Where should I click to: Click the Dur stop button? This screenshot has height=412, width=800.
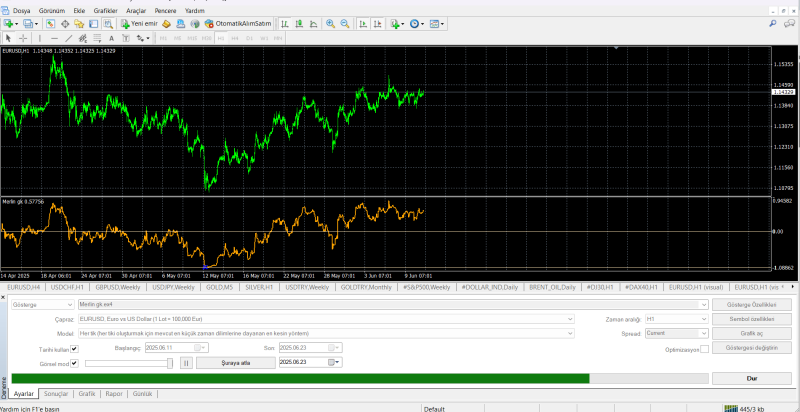752,378
